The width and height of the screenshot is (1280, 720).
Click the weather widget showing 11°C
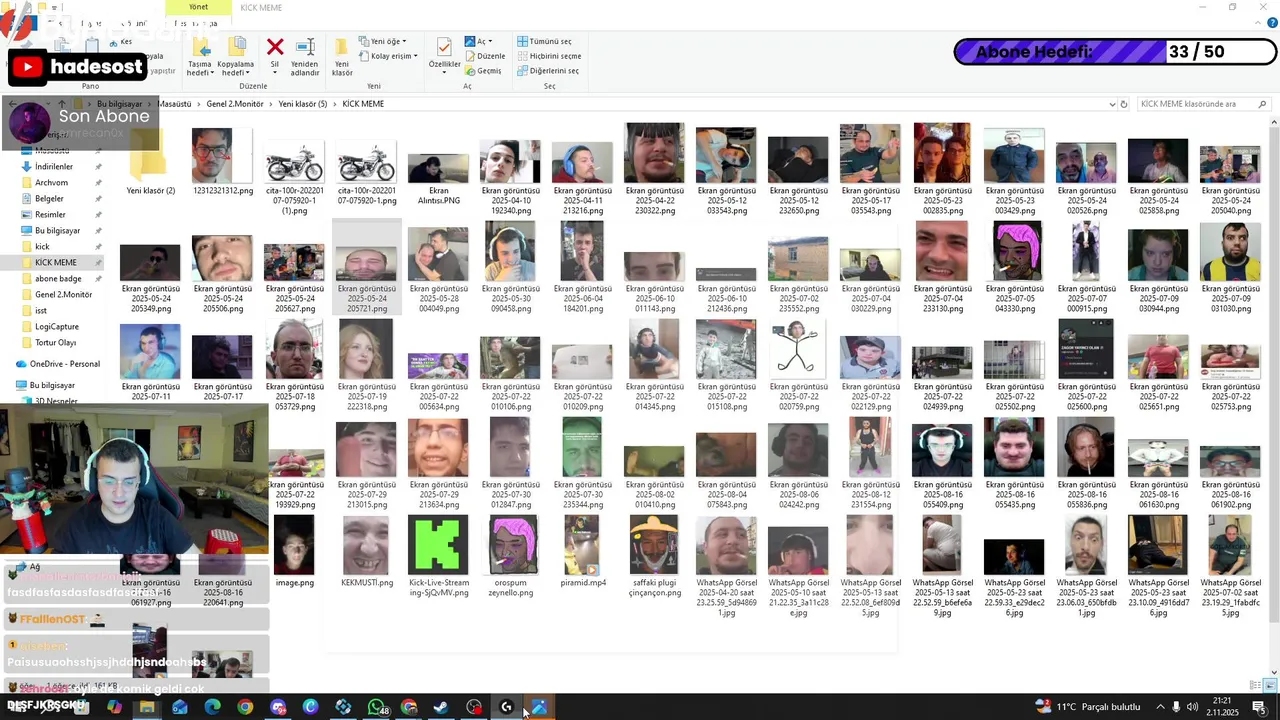click(x=1087, y=707)
